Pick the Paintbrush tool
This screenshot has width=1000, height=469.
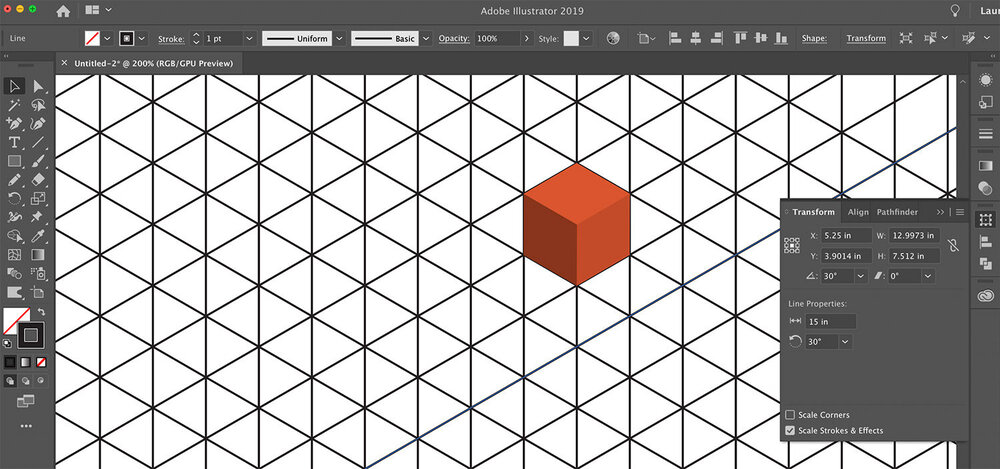click(x=38, y=161)
